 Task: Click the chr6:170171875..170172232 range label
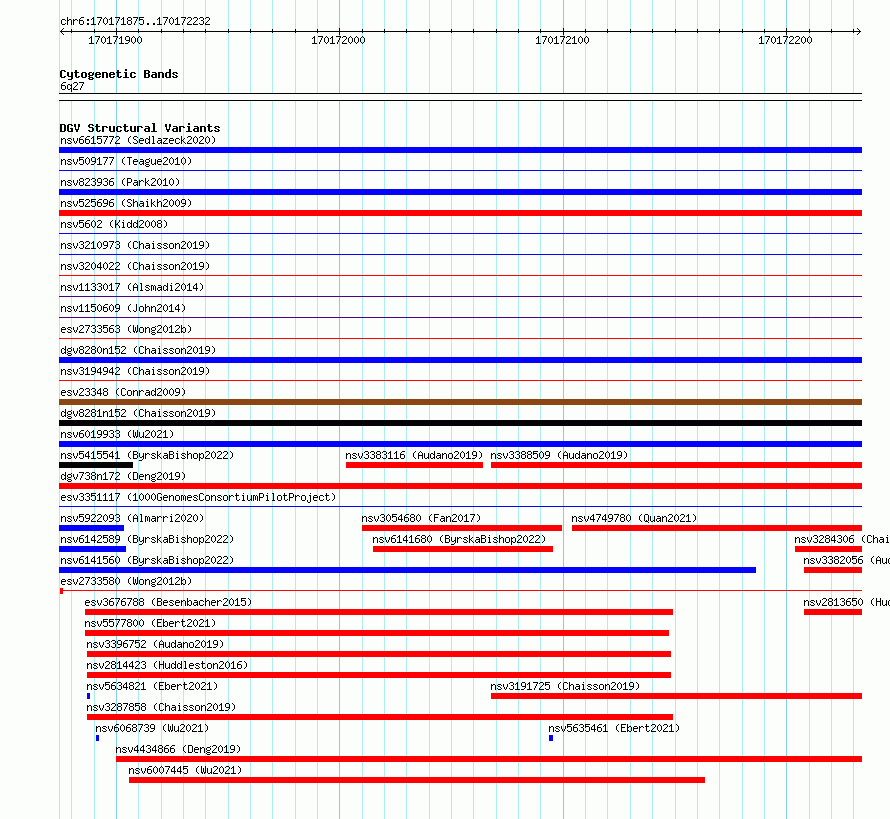(135, 21)
